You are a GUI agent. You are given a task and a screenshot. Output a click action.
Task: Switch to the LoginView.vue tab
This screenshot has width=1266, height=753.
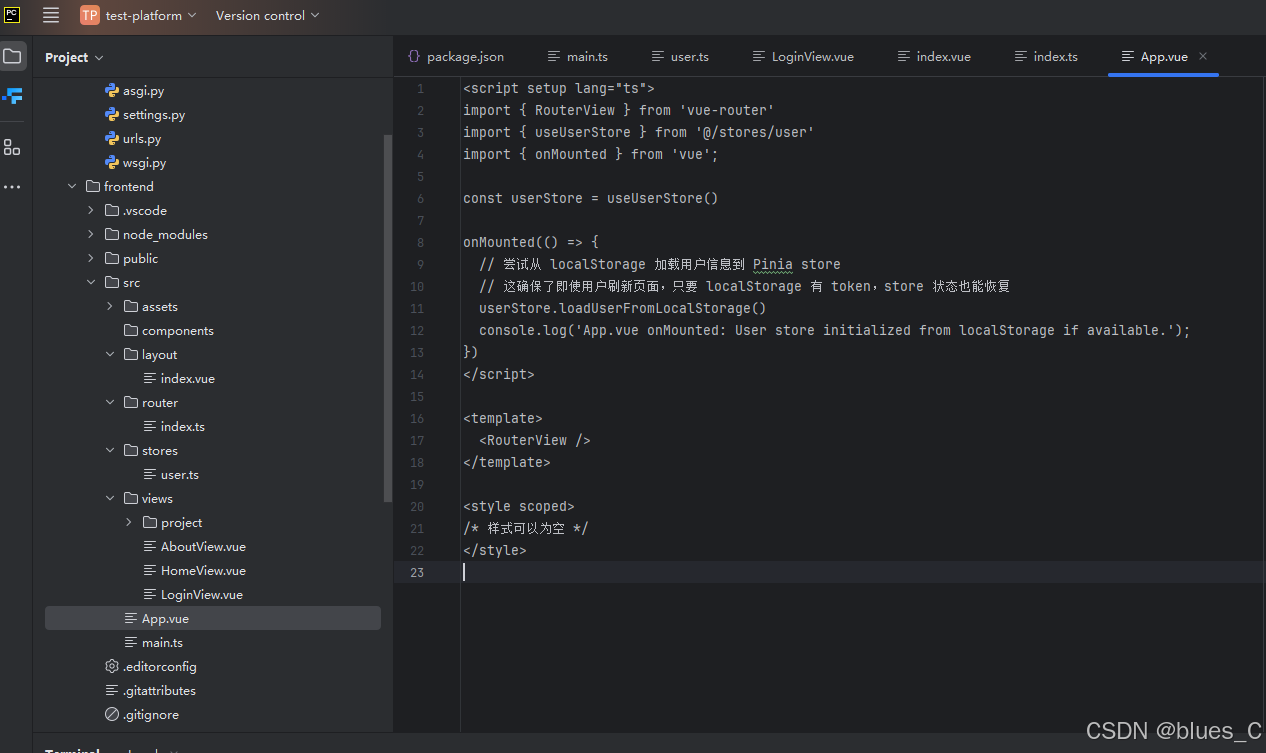[803, 57]
